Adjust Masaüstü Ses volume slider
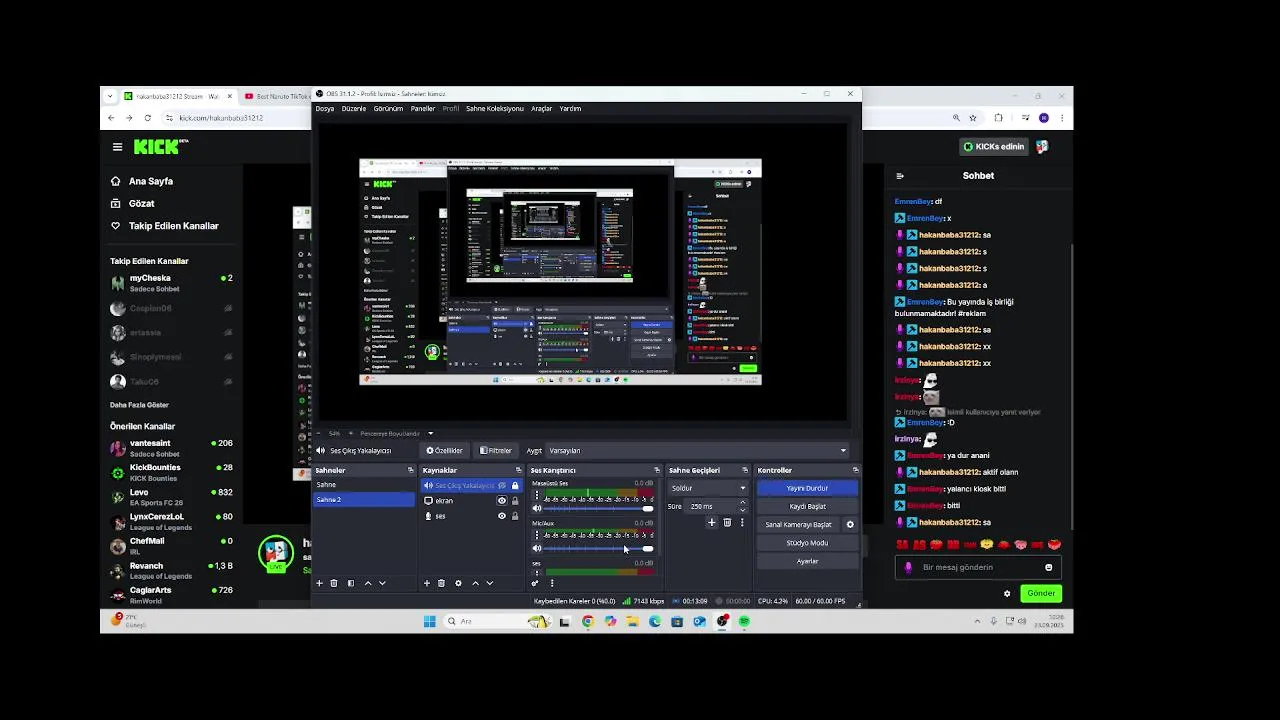 pyautogui.click(x=598, y=508)
